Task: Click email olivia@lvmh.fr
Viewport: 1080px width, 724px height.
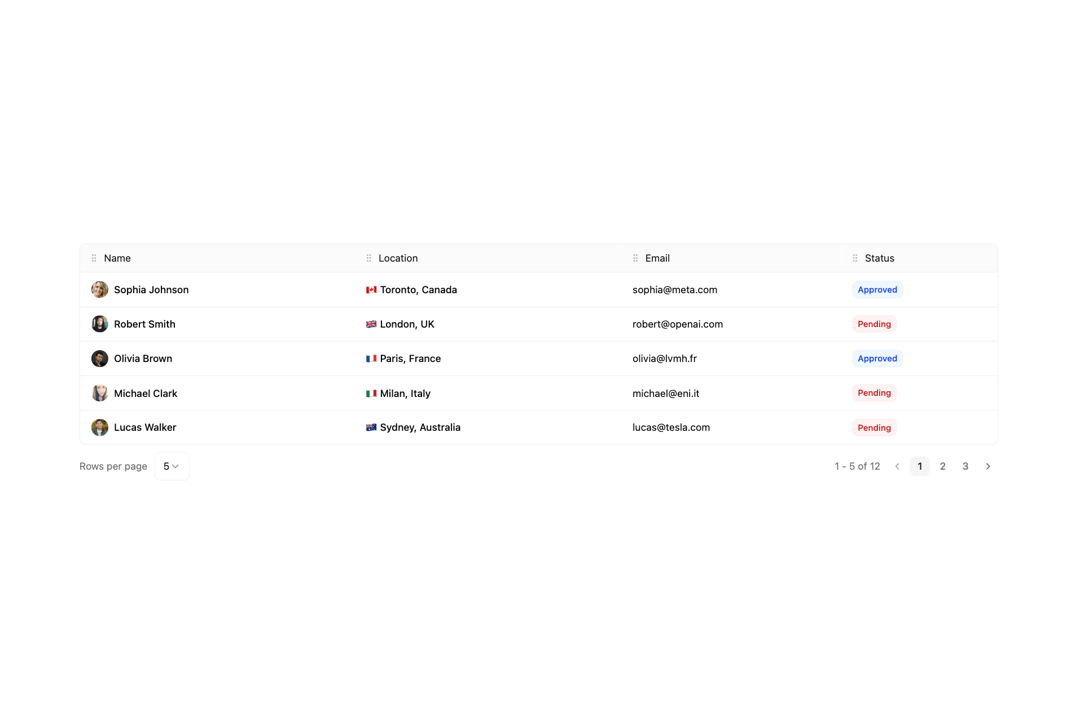Action: [x=664, y=359]
